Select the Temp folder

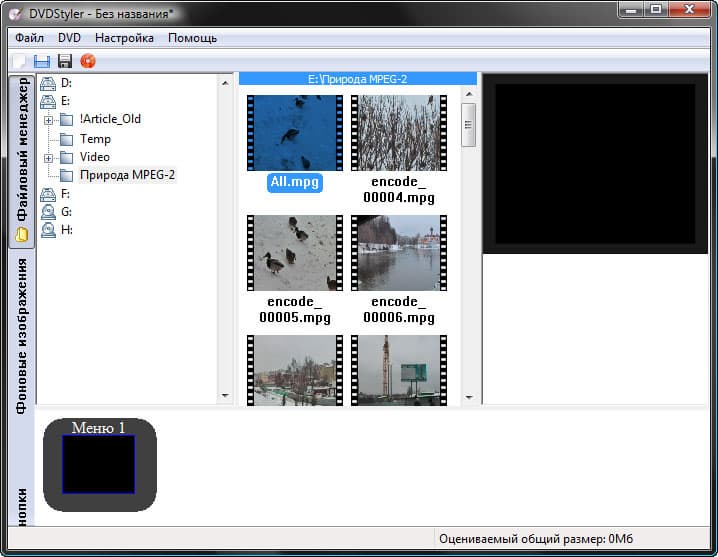[95, 139]
